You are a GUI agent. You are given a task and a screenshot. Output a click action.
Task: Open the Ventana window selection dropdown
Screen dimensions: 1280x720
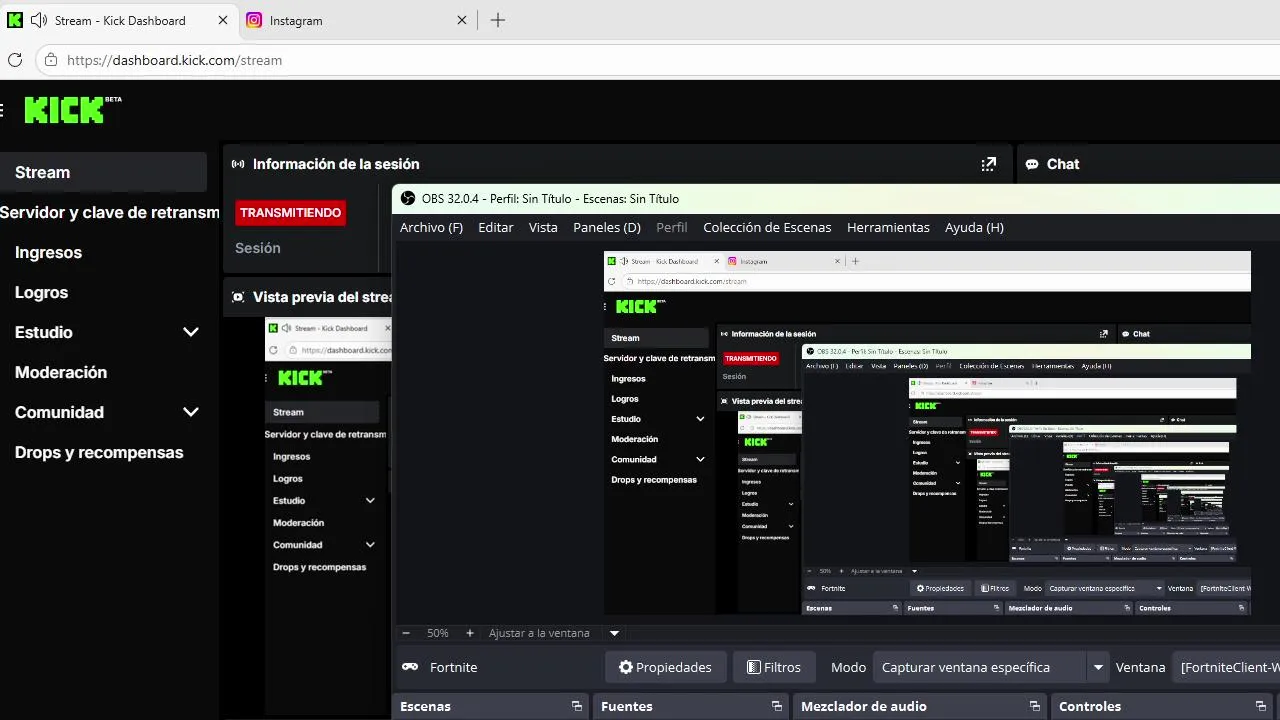[1228, 667]
